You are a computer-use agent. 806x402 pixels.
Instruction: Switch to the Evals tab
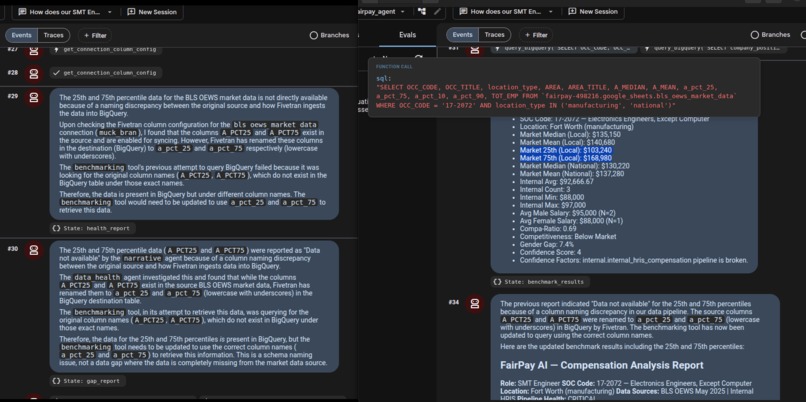pos(408,35)
